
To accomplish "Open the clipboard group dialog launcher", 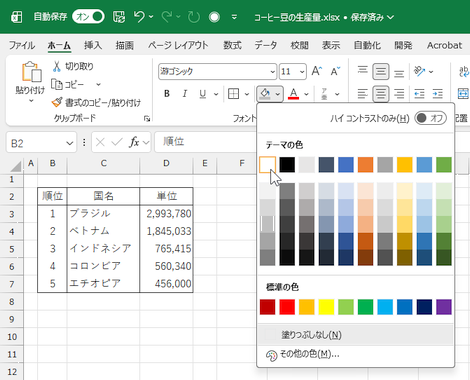I will [x=147, y=118].
